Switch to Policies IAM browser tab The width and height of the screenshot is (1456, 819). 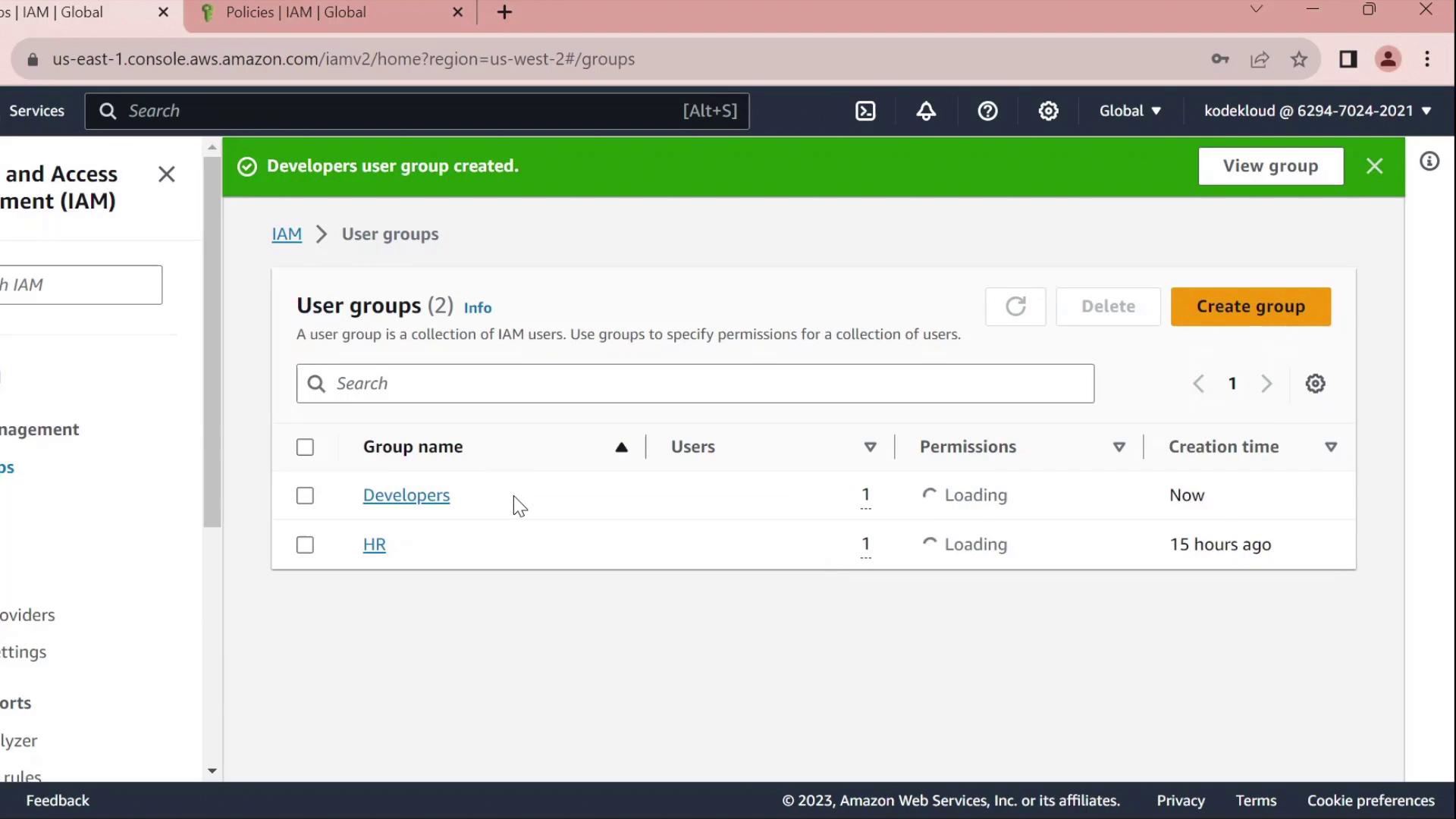[x=296, y=12]
